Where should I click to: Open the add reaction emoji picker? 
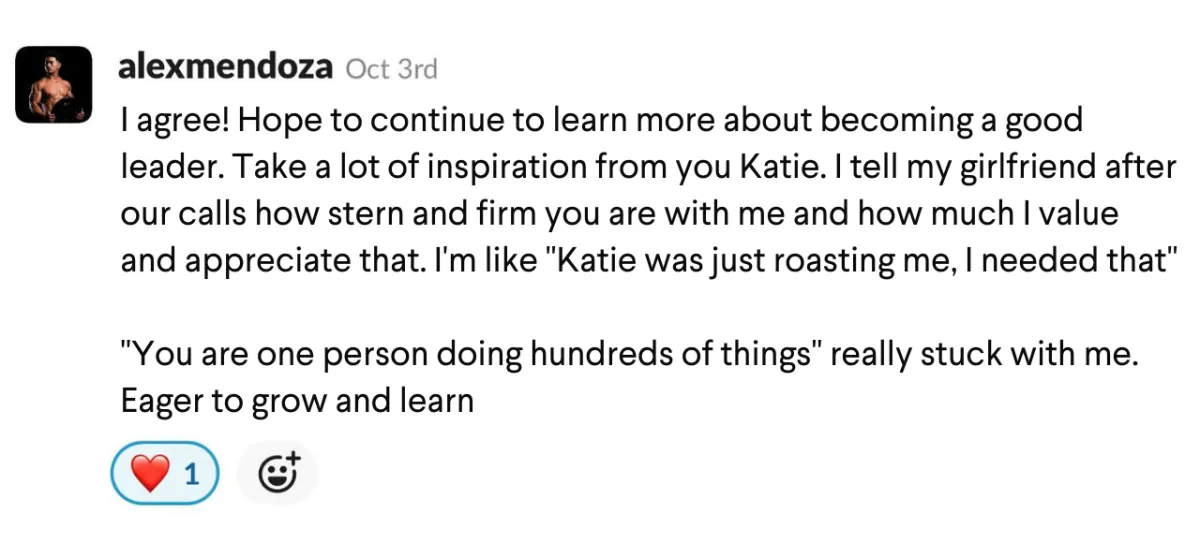point(277,472)
